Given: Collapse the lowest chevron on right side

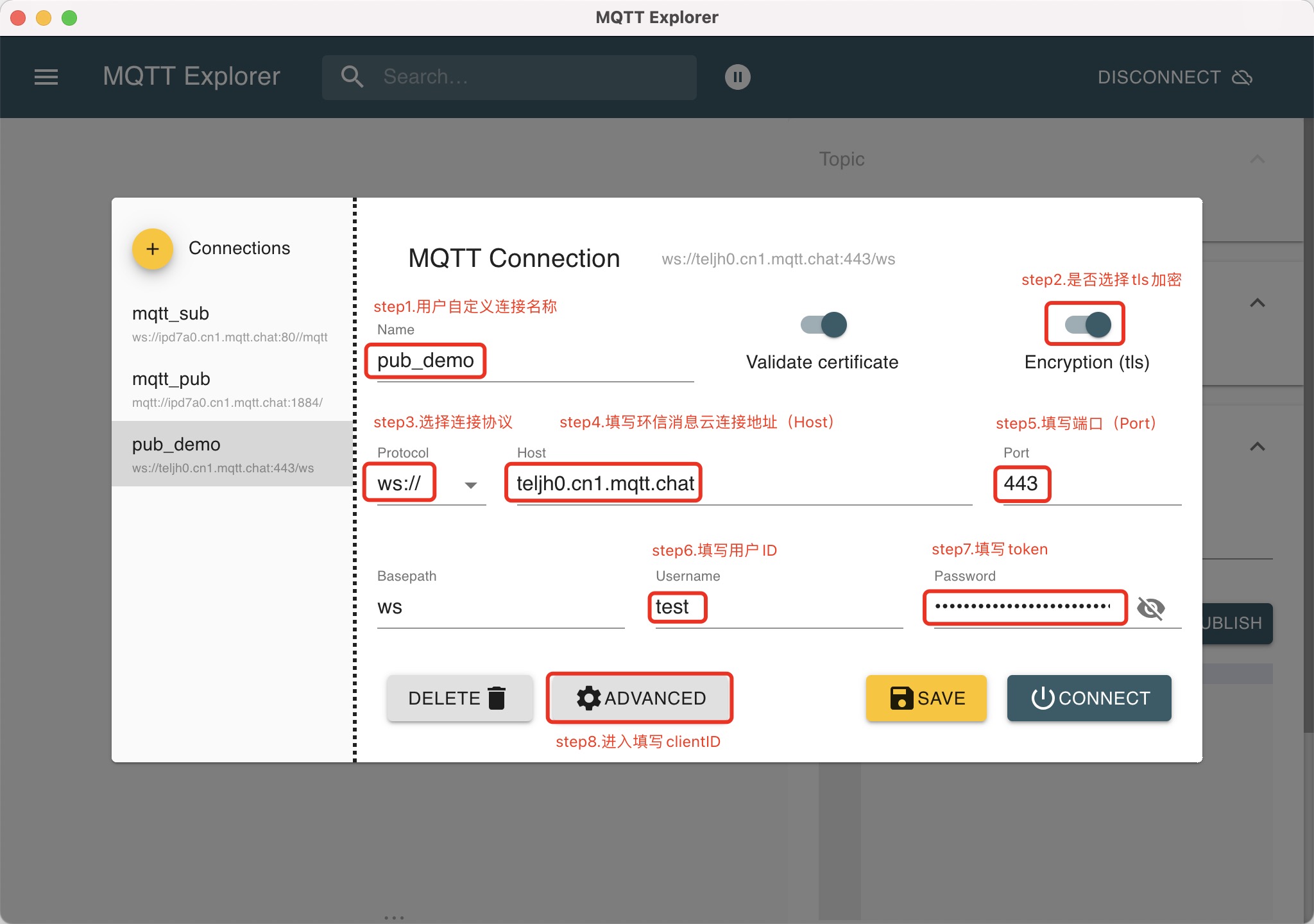Looking at the screenshot, I should coord(1258,447).
